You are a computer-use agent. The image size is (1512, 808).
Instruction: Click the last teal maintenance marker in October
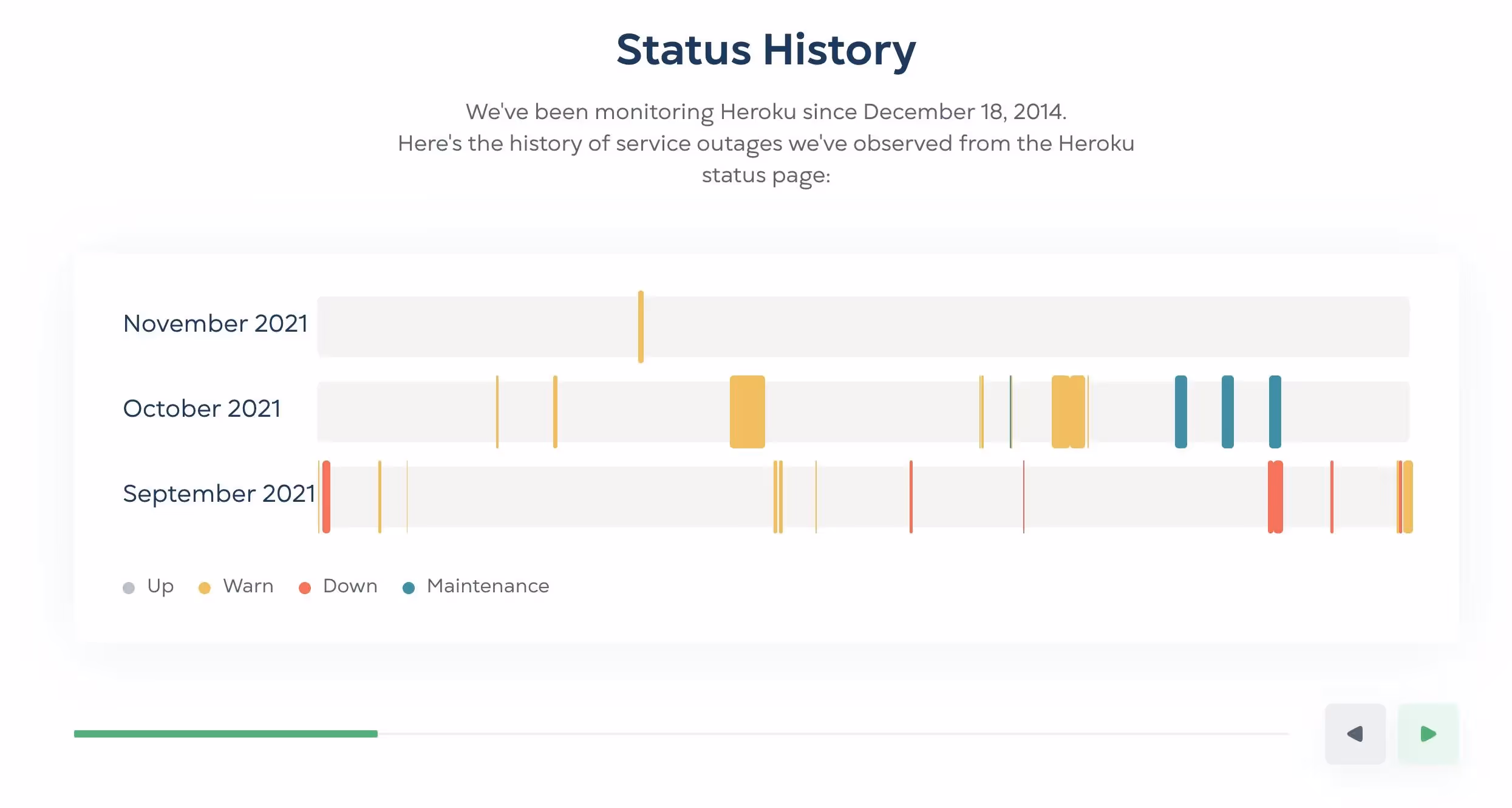[x=1275, y=411]
